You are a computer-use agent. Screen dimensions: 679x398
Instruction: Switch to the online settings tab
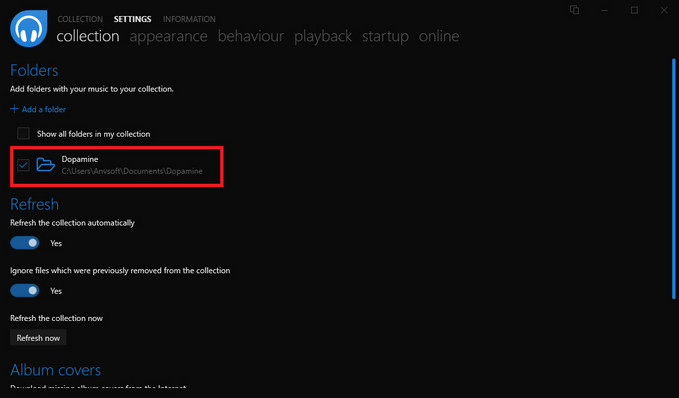(x=439, y=36)
